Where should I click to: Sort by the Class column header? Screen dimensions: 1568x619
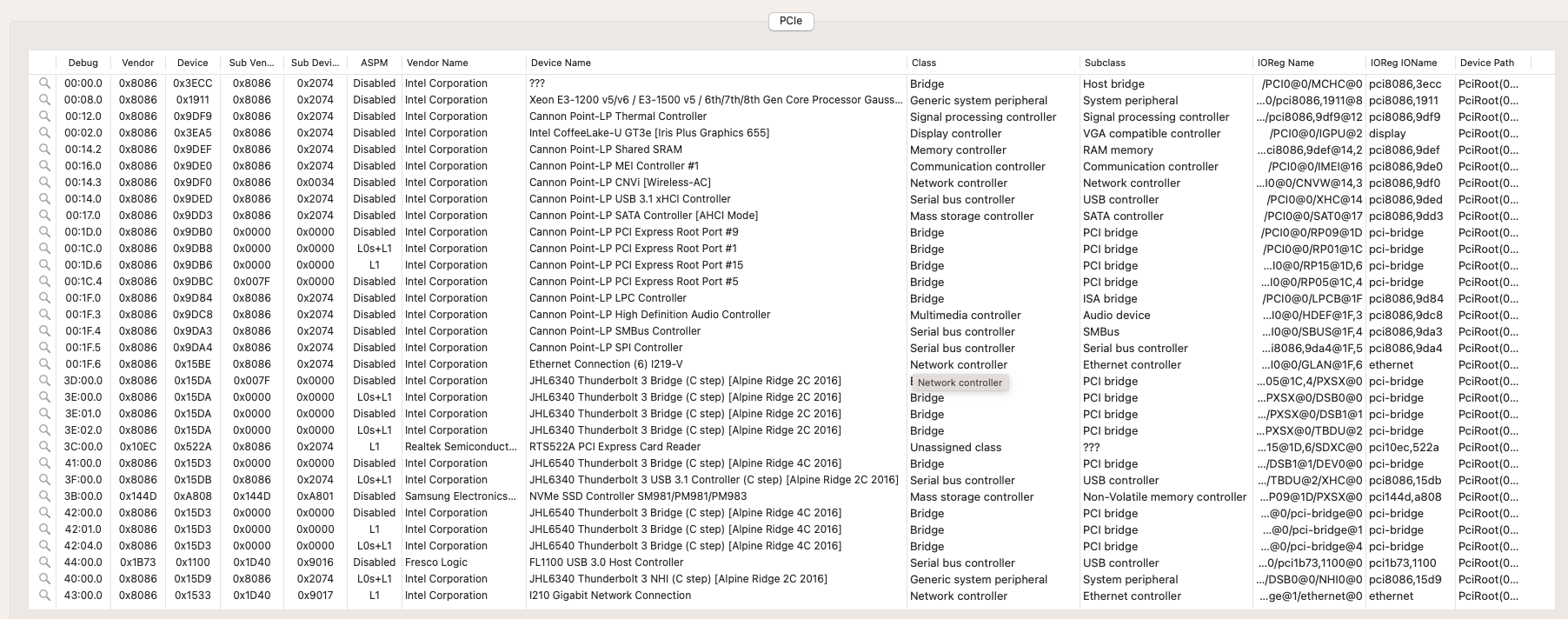(993, 63)
